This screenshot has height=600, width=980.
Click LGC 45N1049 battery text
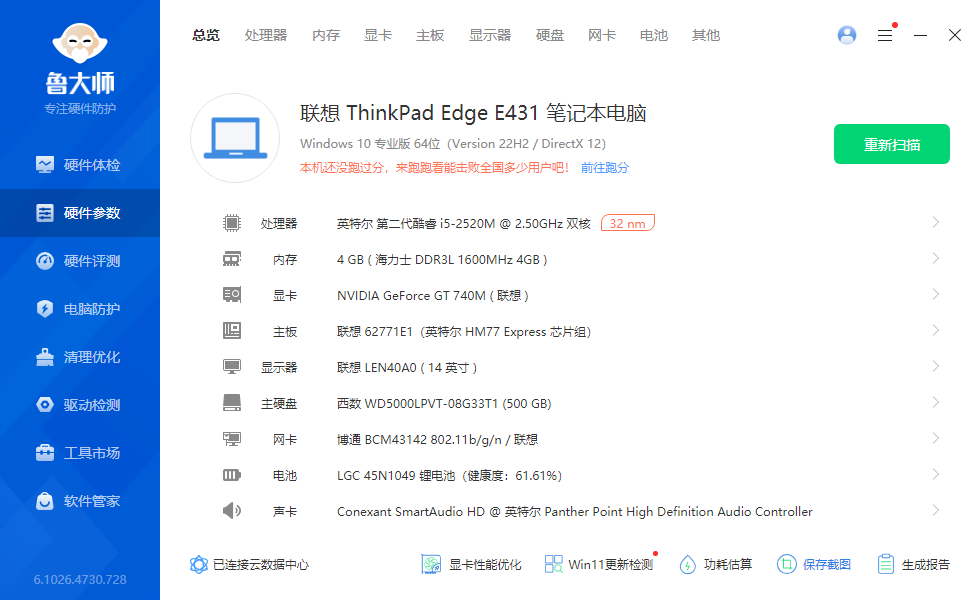(x=449, y=476)
